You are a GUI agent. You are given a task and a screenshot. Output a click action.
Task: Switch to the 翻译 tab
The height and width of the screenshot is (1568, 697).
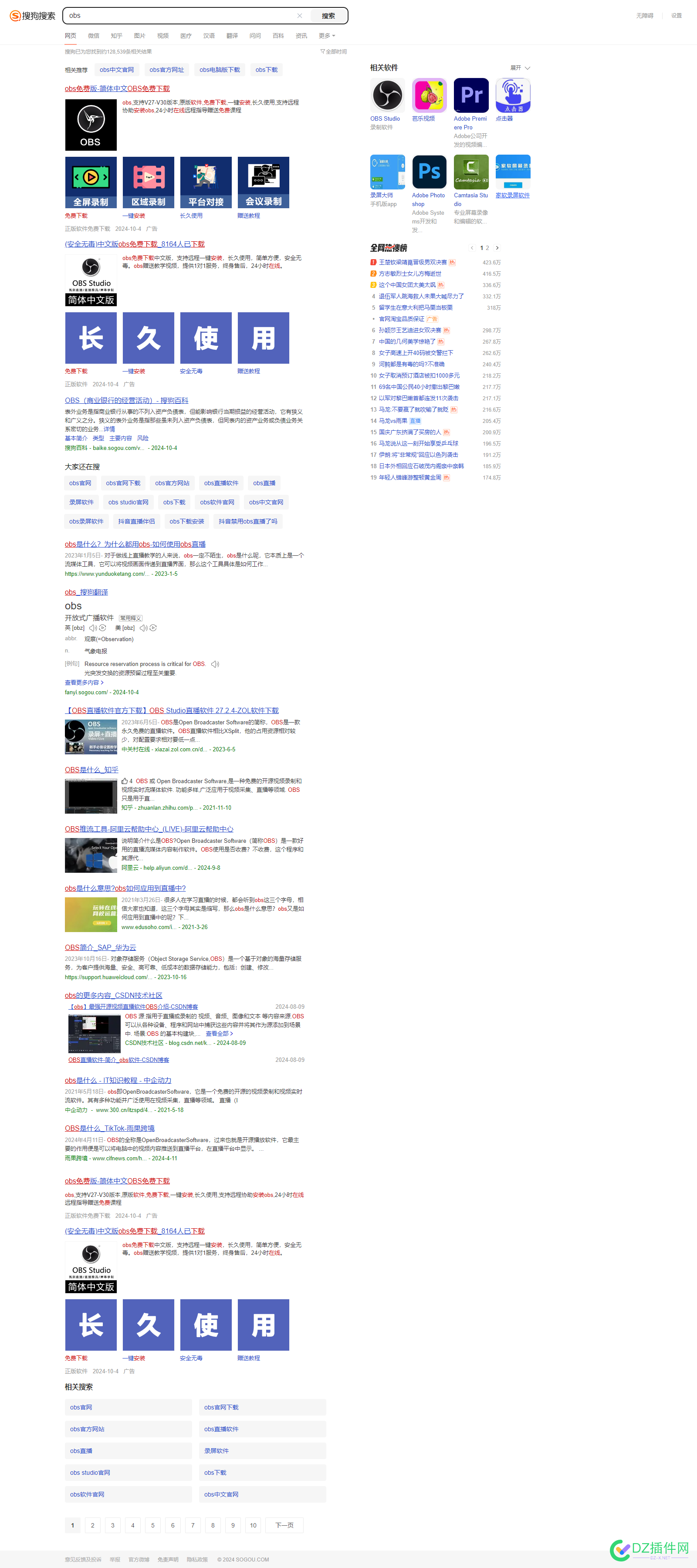[x=232, y=36]
